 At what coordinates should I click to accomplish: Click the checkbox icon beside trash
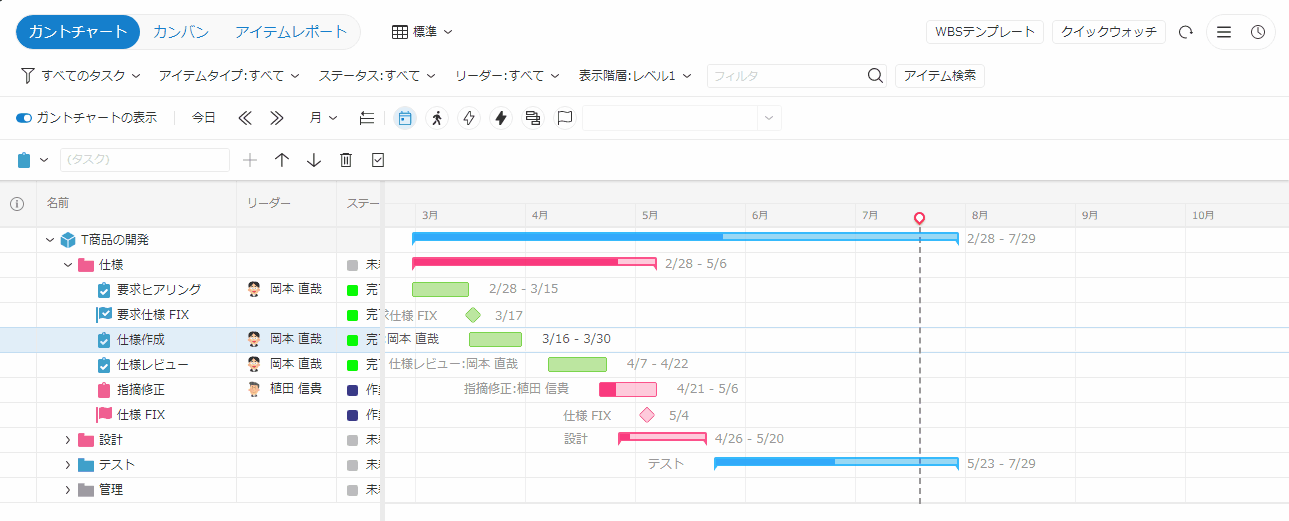[x=378, y=160]
